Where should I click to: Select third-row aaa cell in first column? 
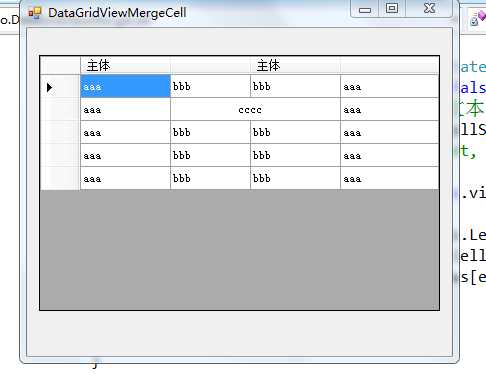(125, 132)
